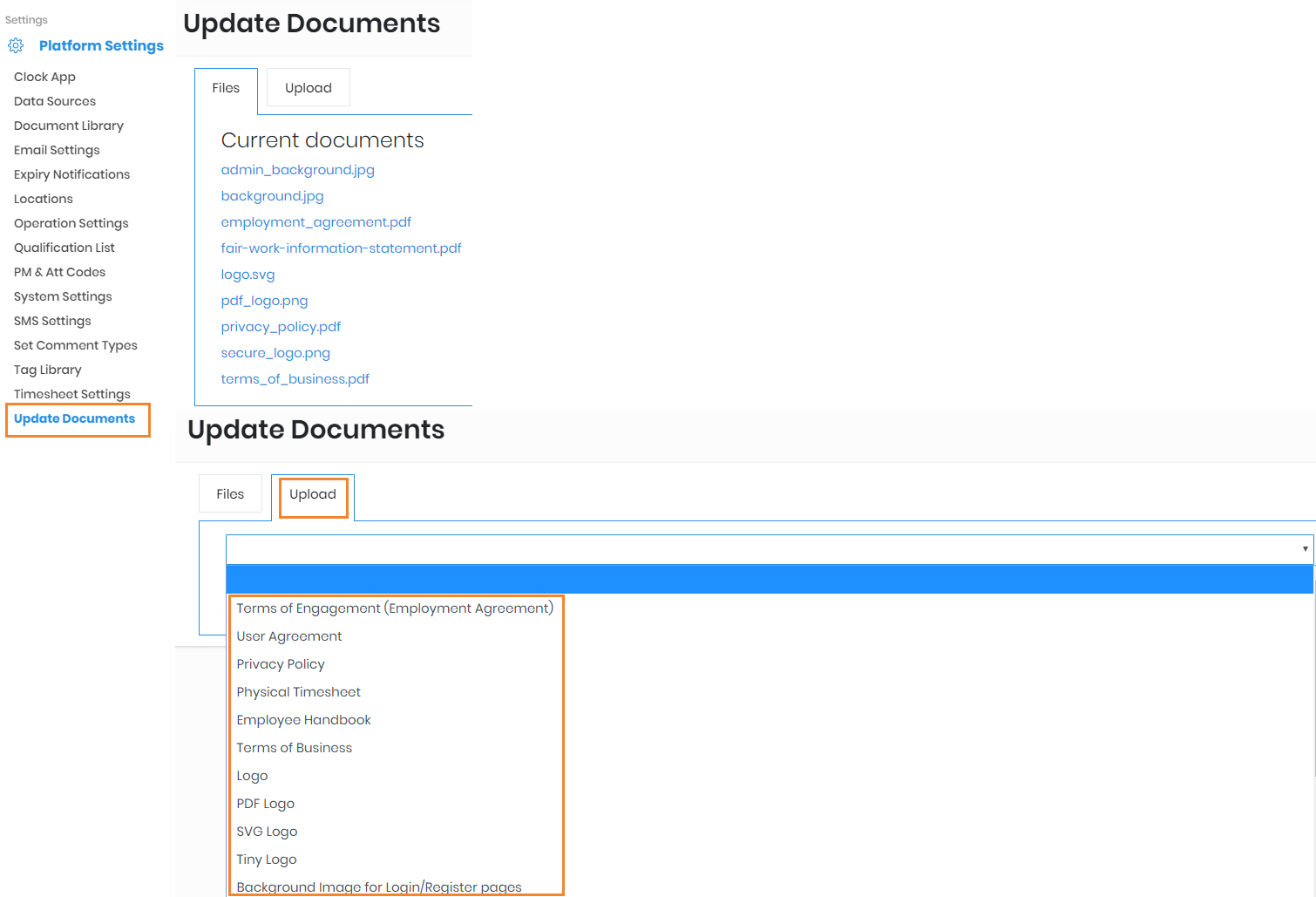The image size is (1316, 897).
Task: Download employment_agreement.pdf document
Action: 315,222
